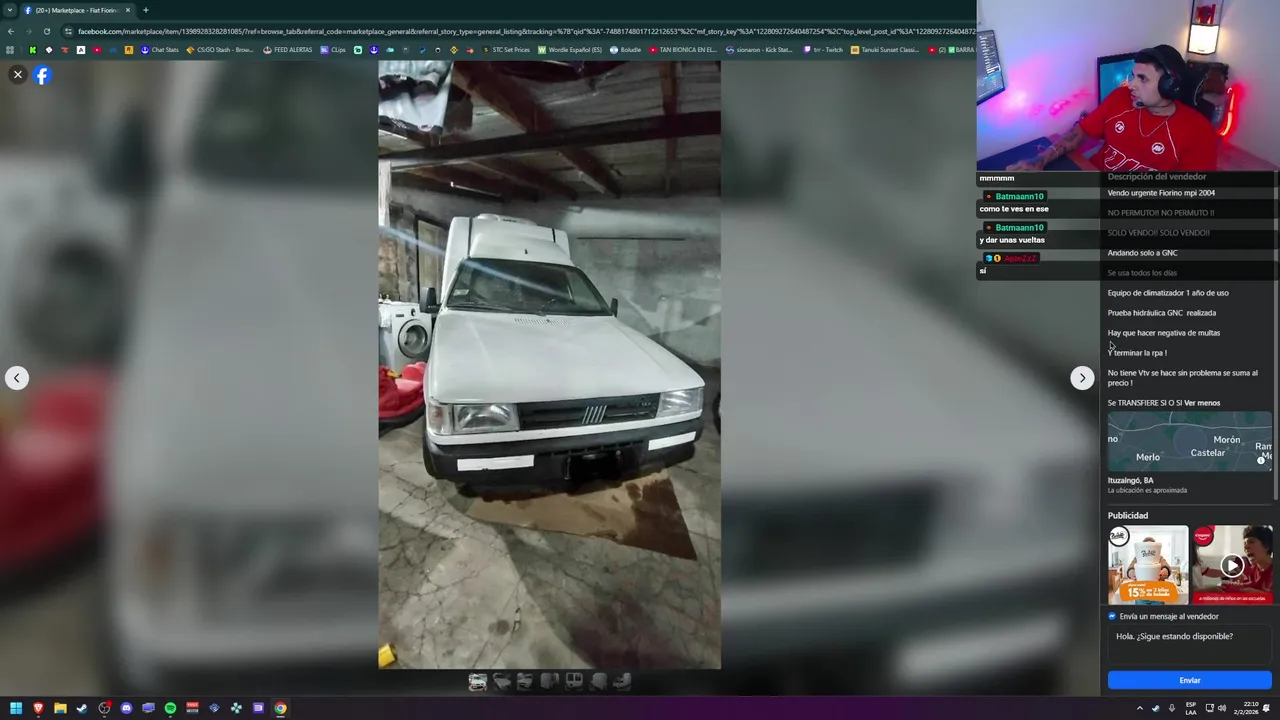Select 'Hay que hacer negativa de multas'
The width and height of the screenshot is (1280, 720).
tap(1164, 333)
